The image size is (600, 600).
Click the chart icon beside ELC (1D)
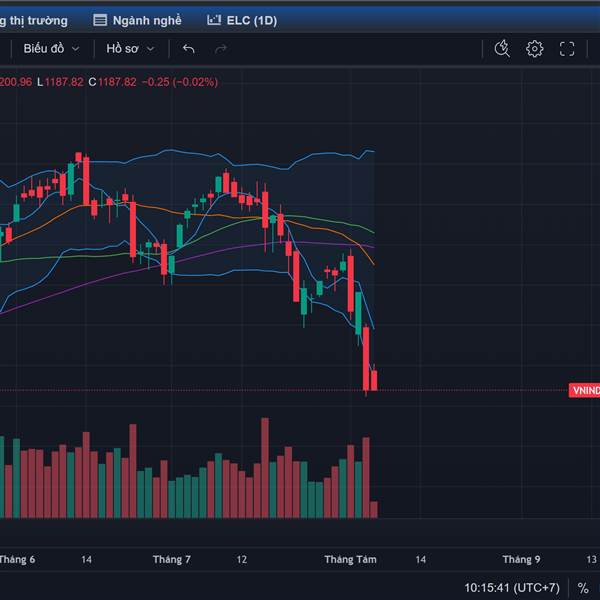(x=214, y=20)
